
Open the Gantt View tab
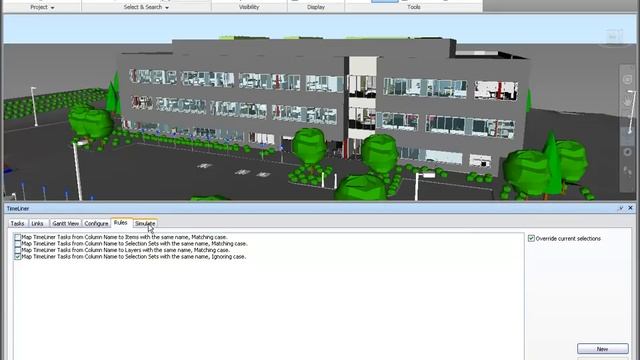tap(65, 223)
